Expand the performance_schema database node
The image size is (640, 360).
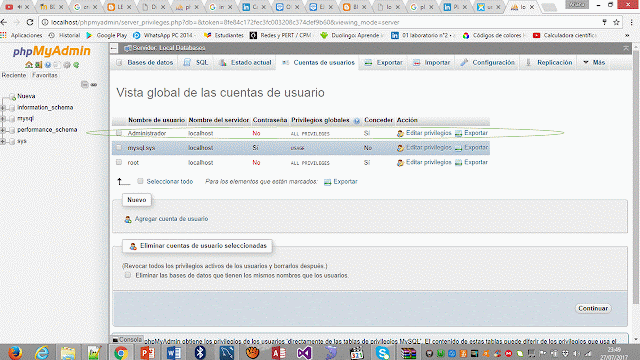click(3, 130)
